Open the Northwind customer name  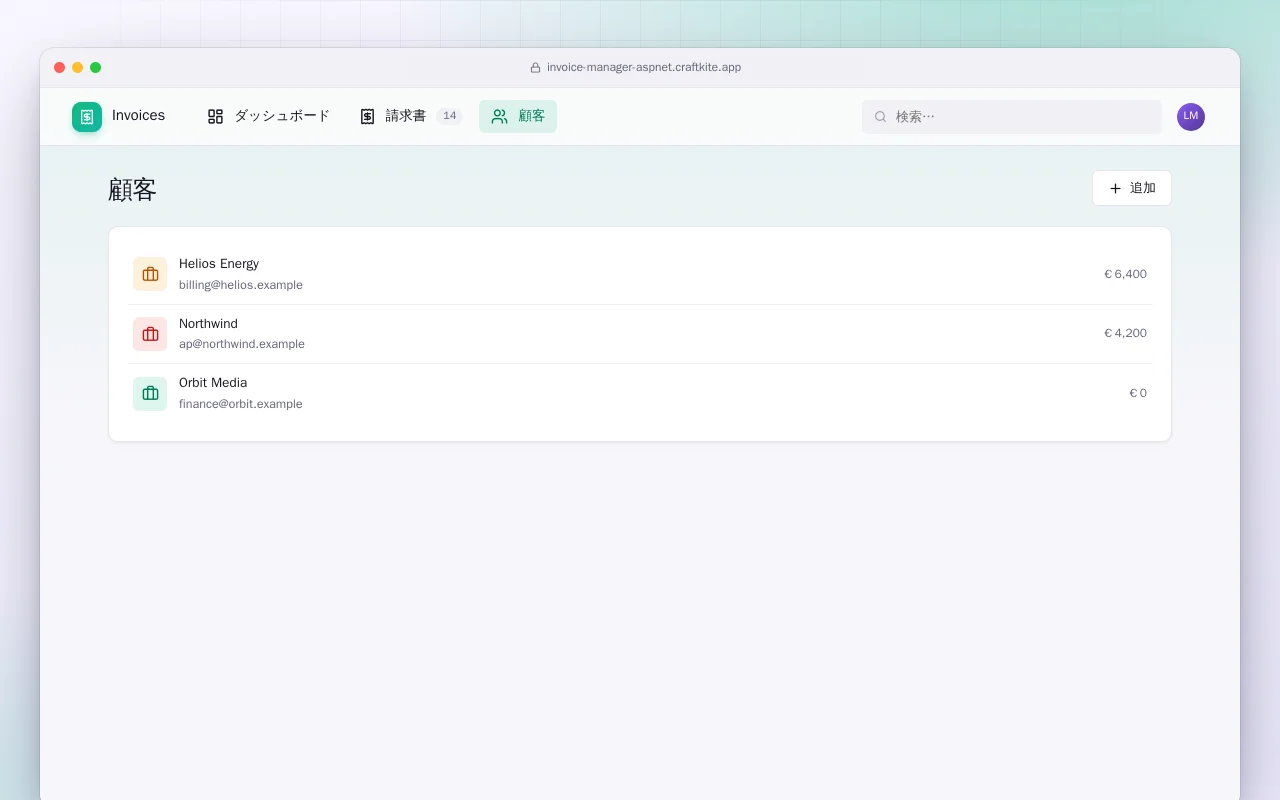point(208,324)
